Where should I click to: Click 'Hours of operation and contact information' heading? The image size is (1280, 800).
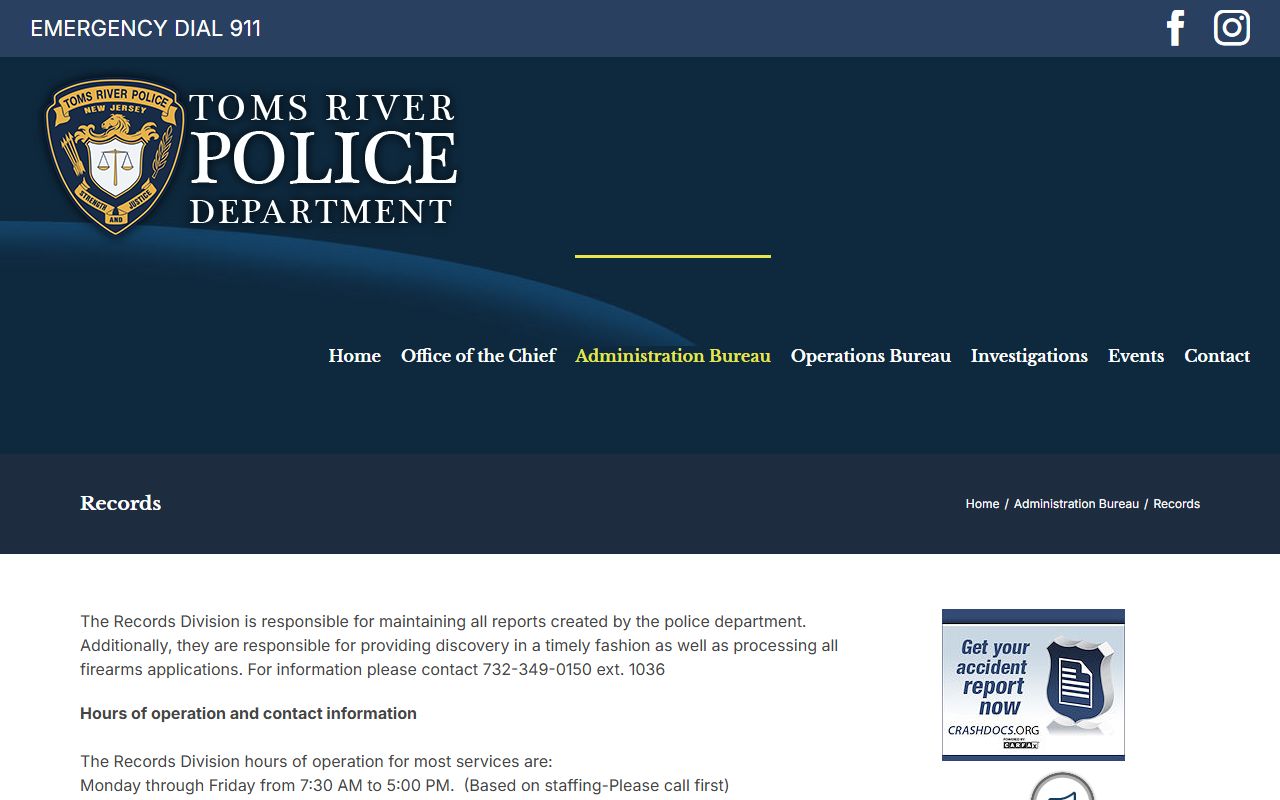[x=248, y=713]
